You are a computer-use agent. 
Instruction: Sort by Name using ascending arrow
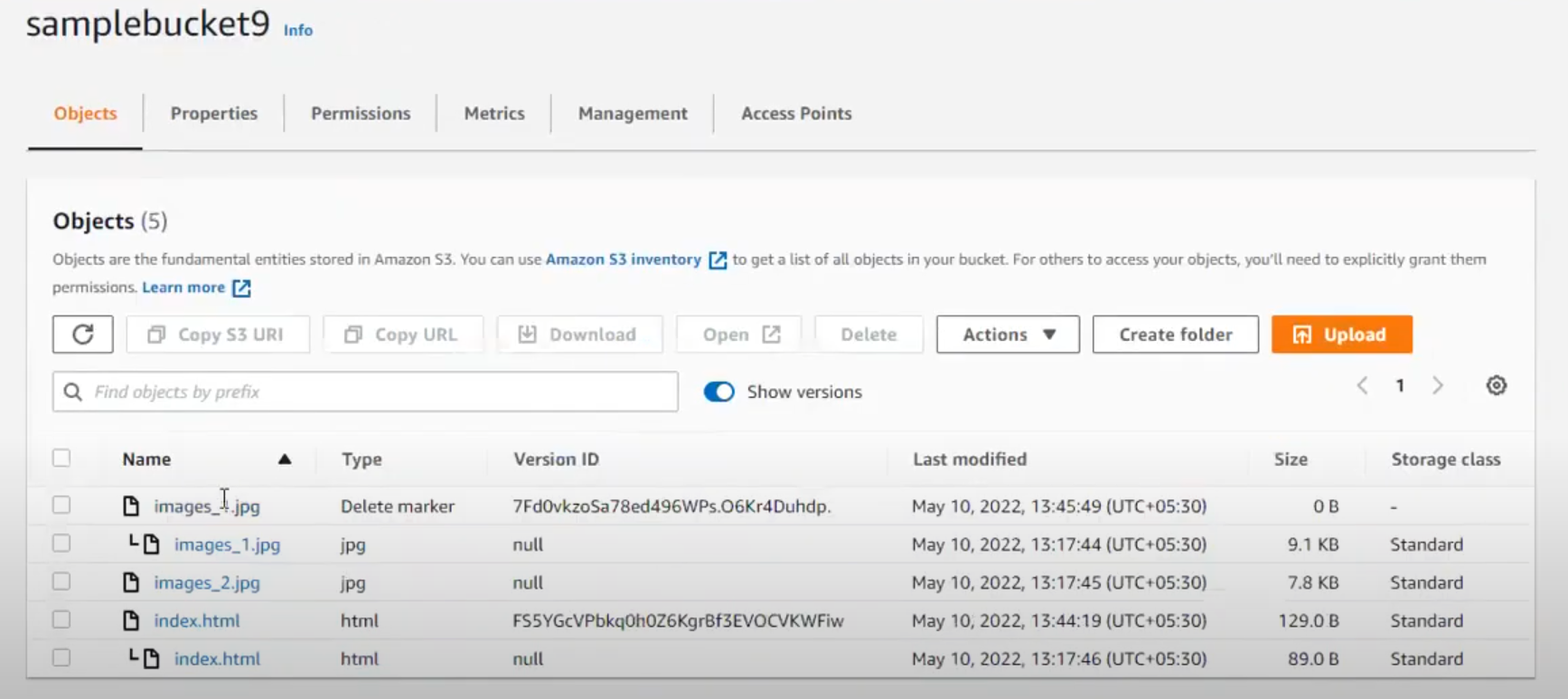click(x=285, y=459)
